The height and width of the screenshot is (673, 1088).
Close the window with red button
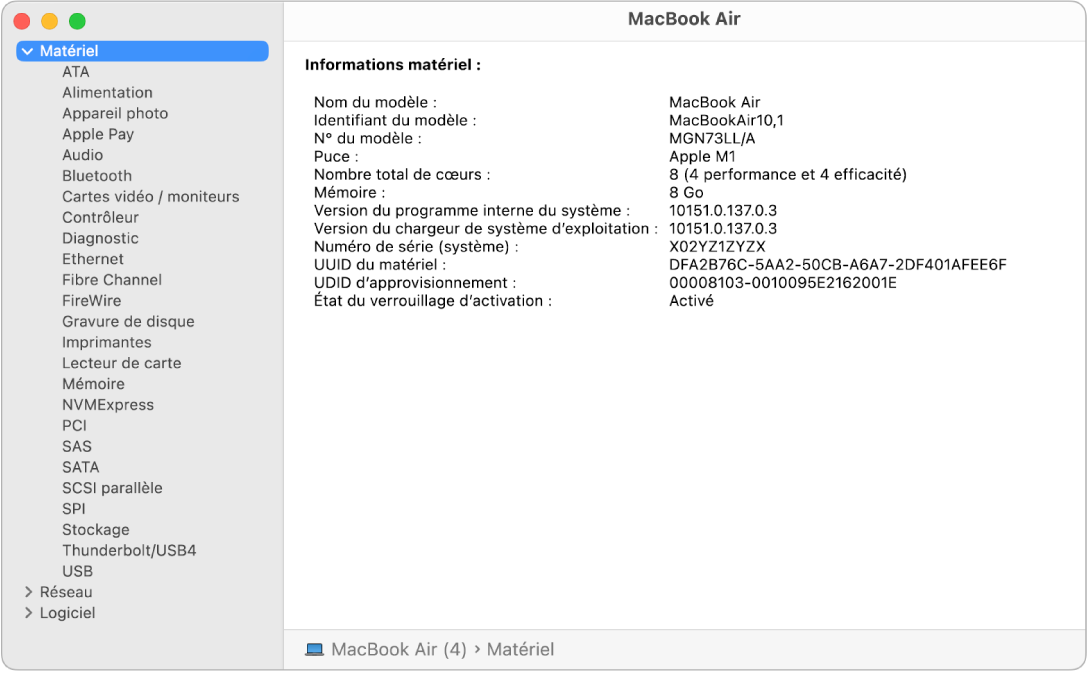(22, 22)
